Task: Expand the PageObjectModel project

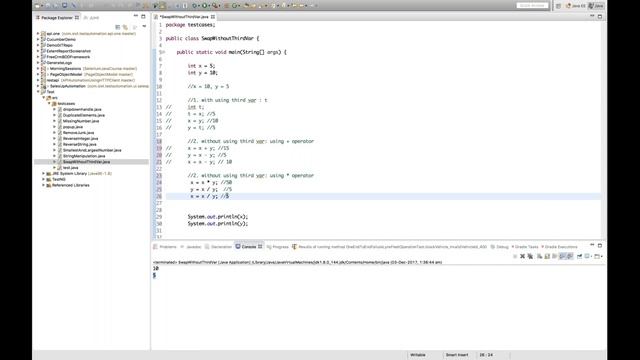Action: point(38,74)
